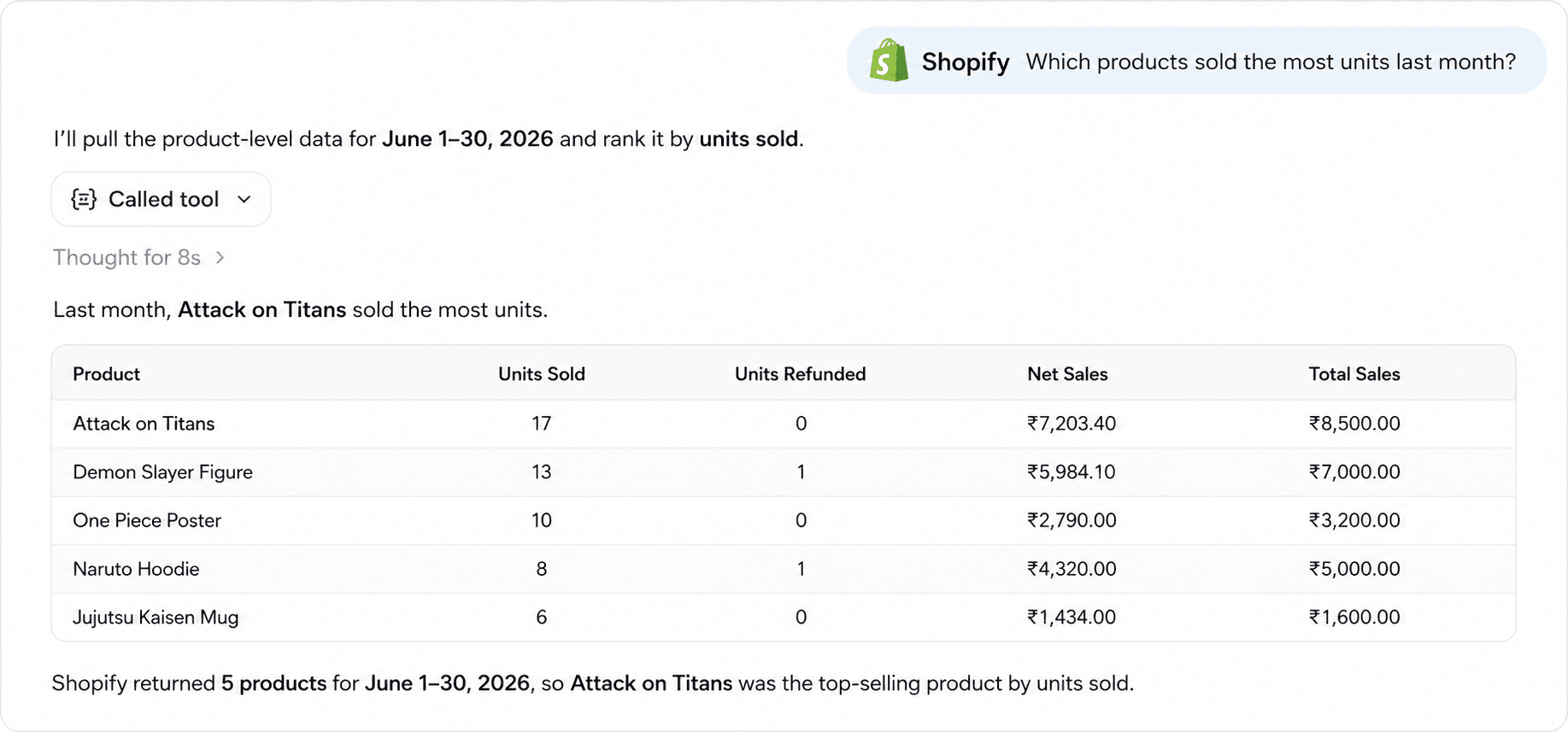
Task: Click the Shopify bag logo icon
Action: (889, 61)
